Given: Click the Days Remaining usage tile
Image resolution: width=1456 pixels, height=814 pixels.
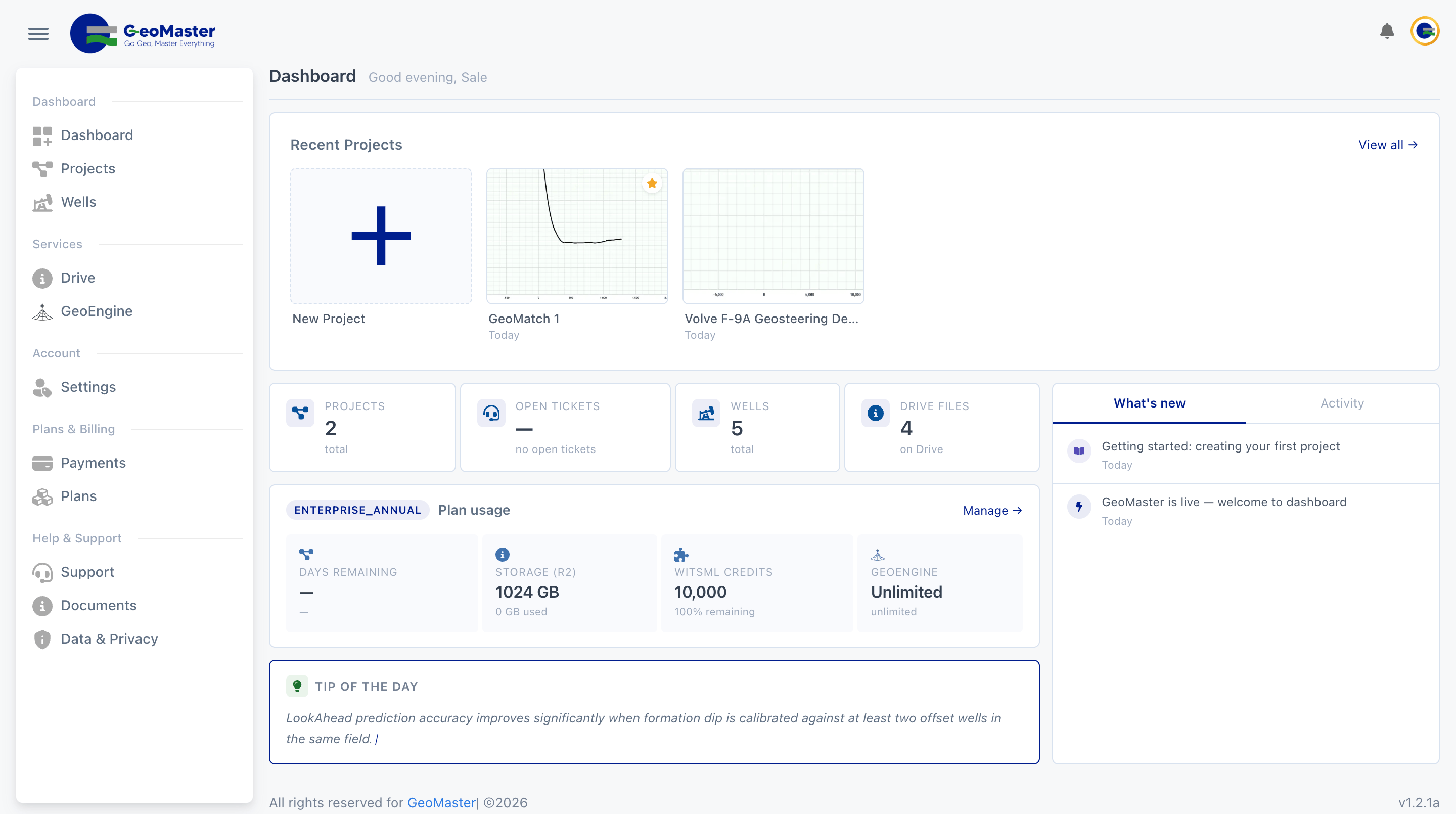Looking at the screenshot, I should 382,583.
